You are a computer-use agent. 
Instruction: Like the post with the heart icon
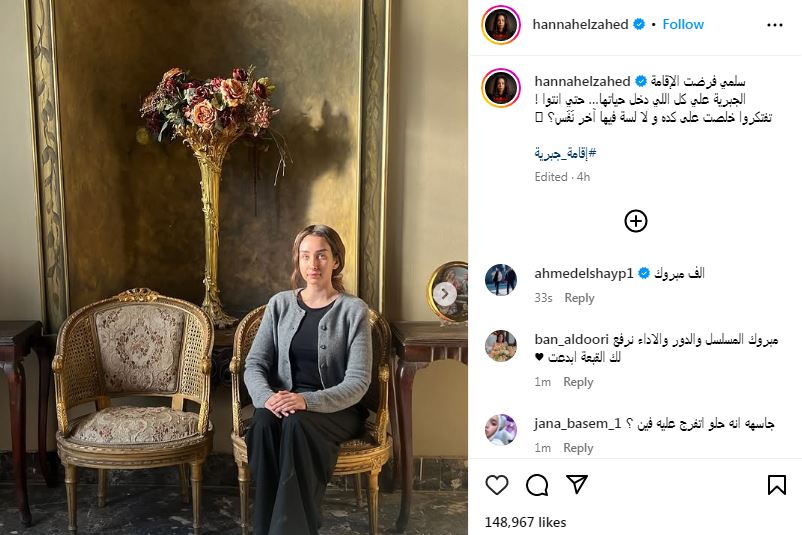[497, 484]
